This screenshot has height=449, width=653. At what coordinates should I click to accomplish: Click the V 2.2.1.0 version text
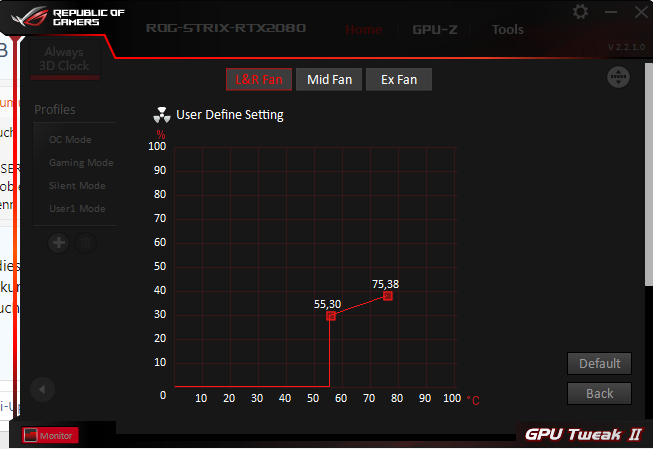626,47
